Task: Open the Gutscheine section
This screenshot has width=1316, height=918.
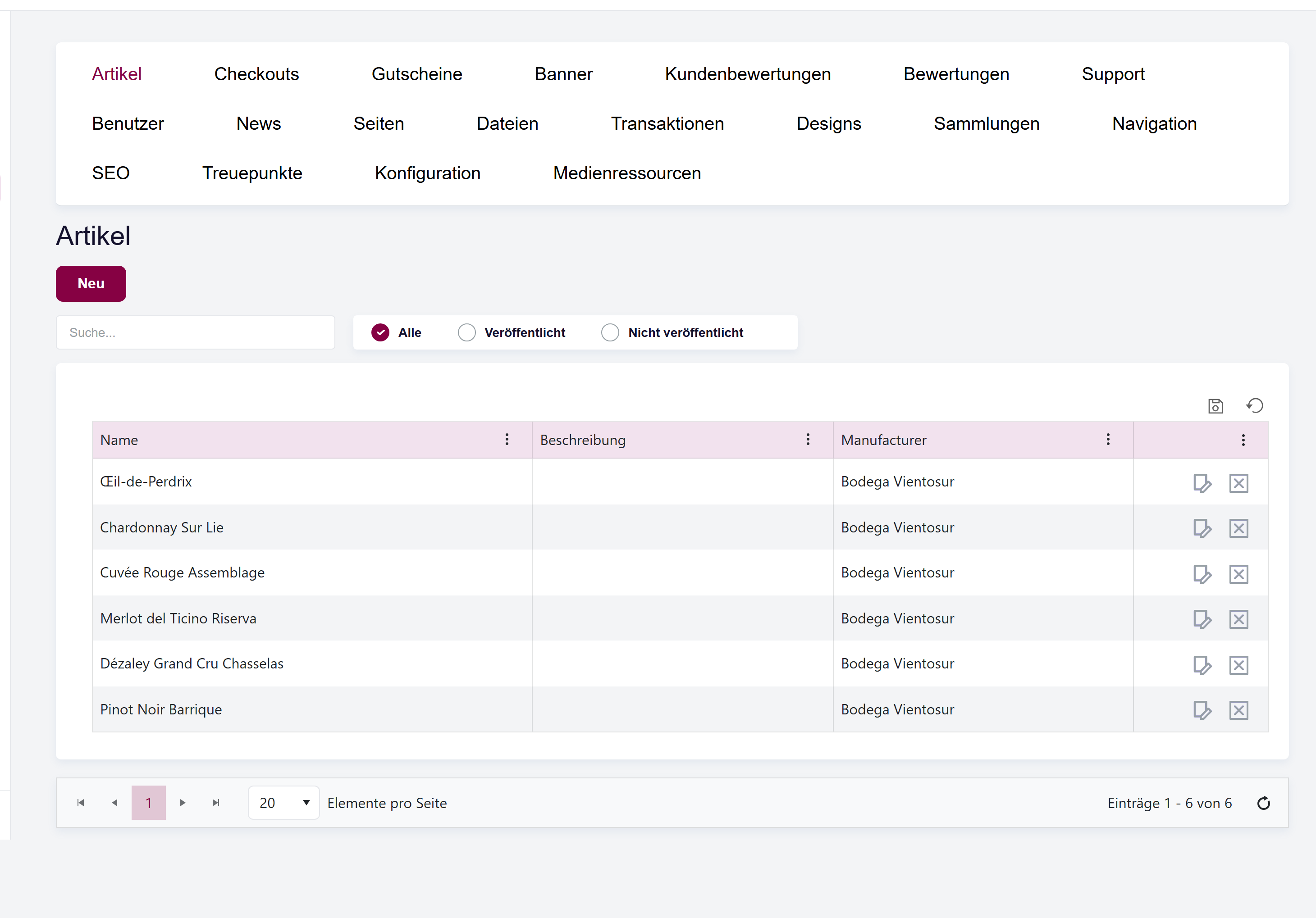Action: click(417, 74)
